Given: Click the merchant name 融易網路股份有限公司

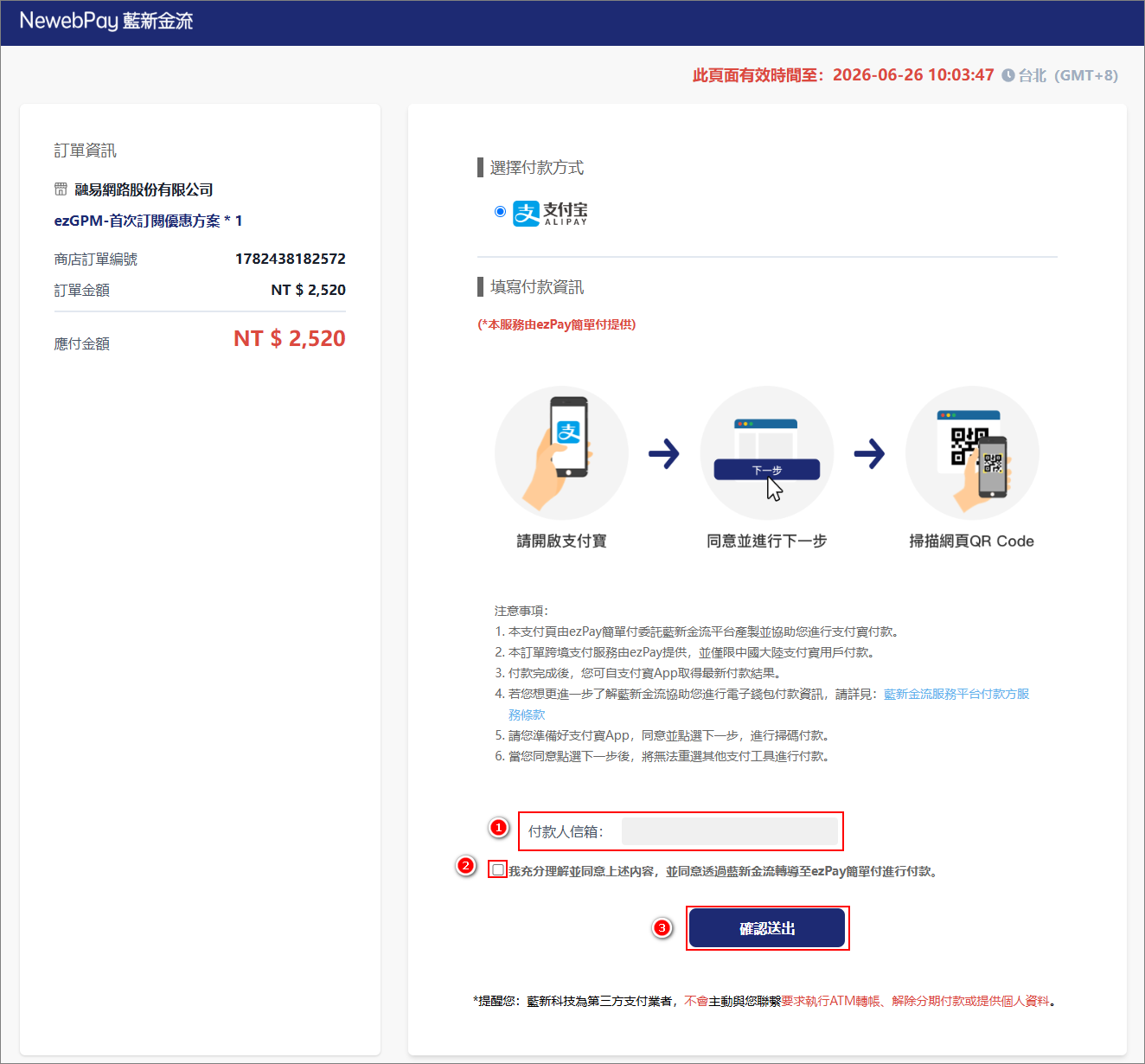Looking at the screenshot, I should point(144,189).
